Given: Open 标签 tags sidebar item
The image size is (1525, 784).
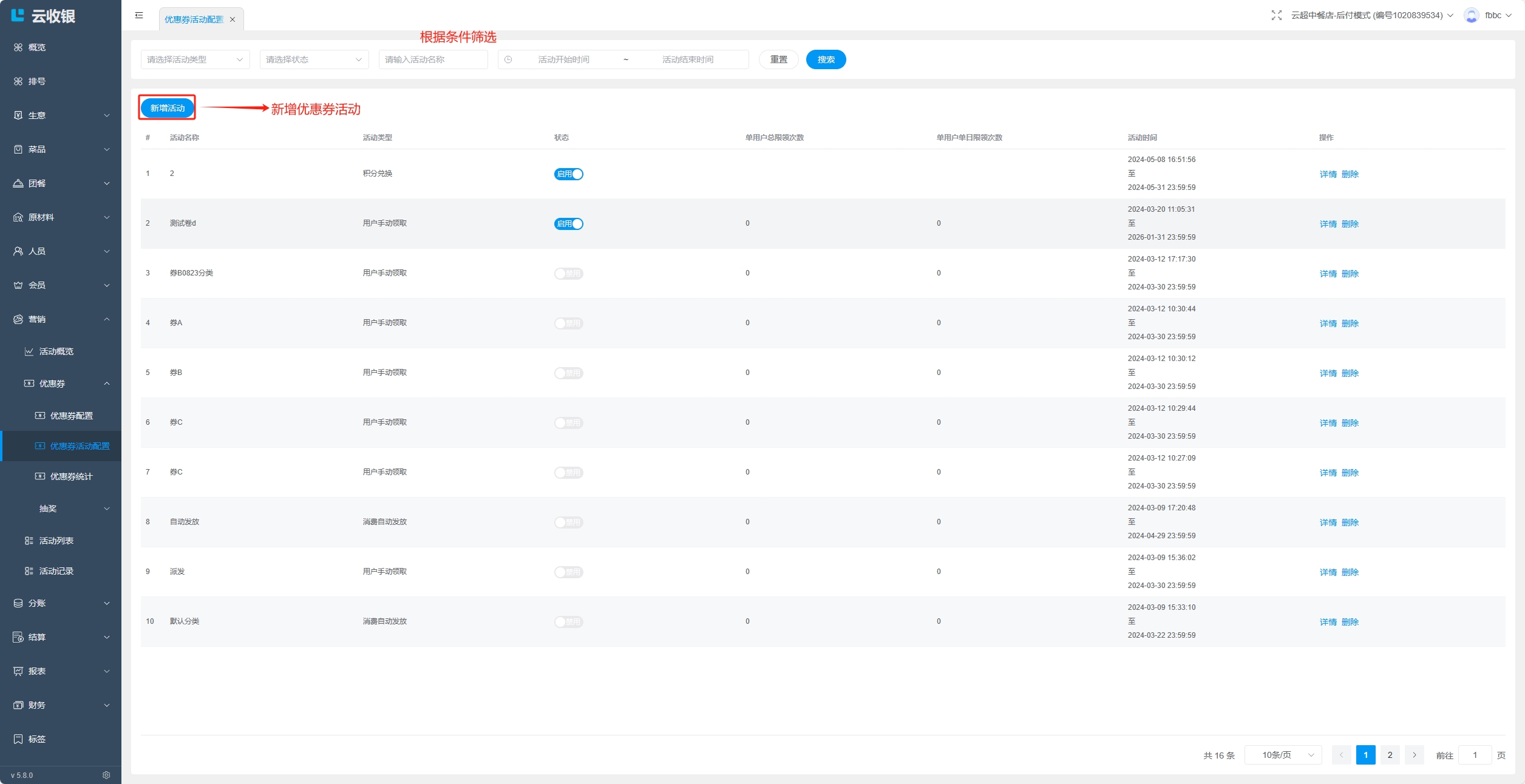Looking at the screenshot, I should pos(36,739).
